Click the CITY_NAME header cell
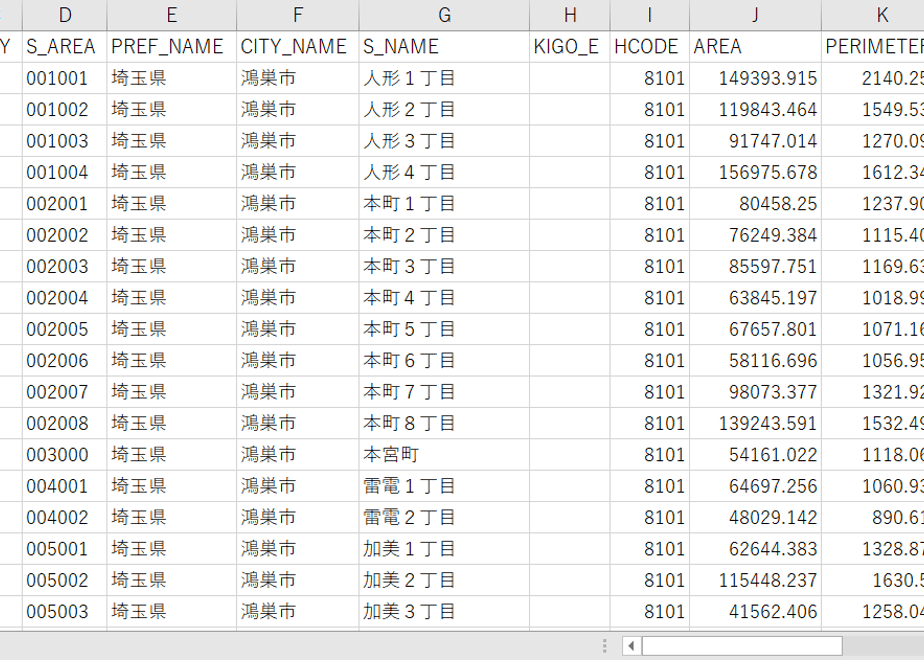The width and height of the screenshot is (924, 660). (298, 47)
